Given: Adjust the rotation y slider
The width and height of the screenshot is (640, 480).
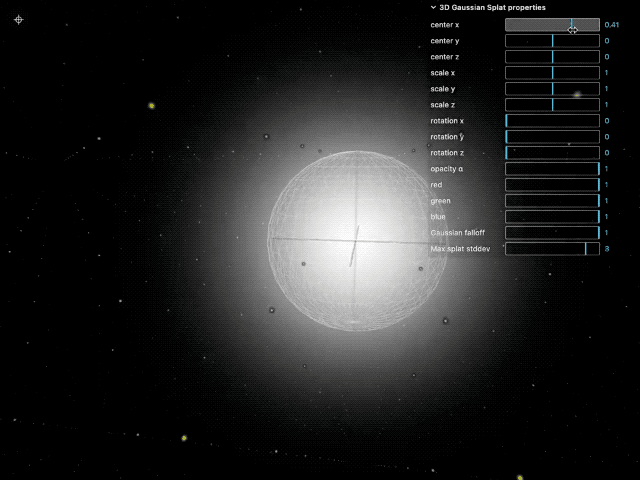Looking at the screenshot, I should click(552, 137).
